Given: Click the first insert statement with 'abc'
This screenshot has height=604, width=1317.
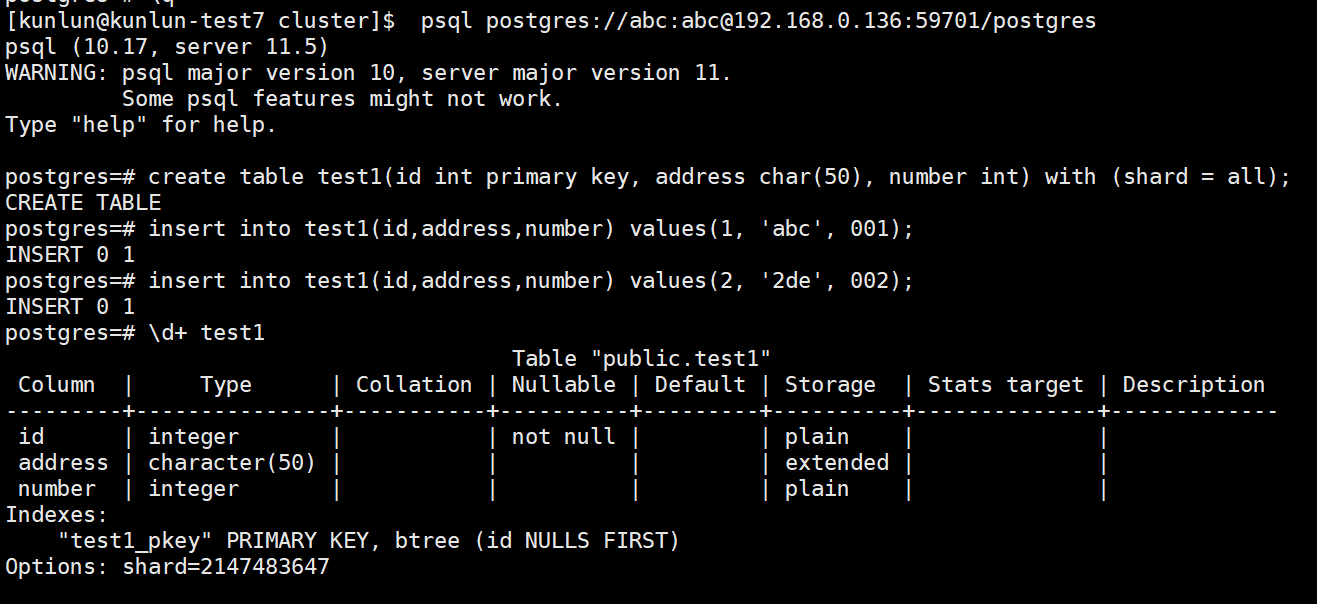Looking at the screenshot, I should click(x=531, y=229).
